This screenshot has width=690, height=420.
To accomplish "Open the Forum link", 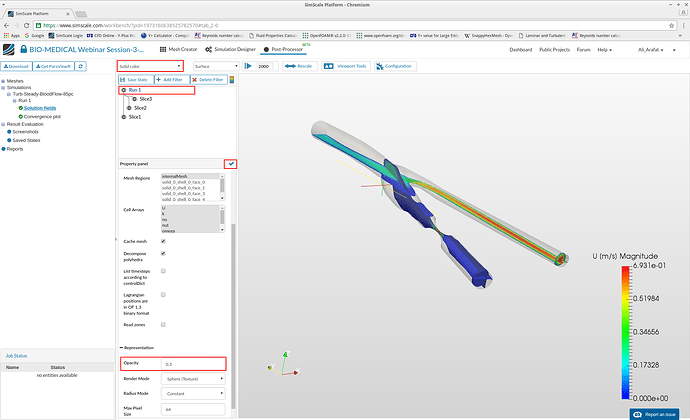I will click(x=584, y=50).
